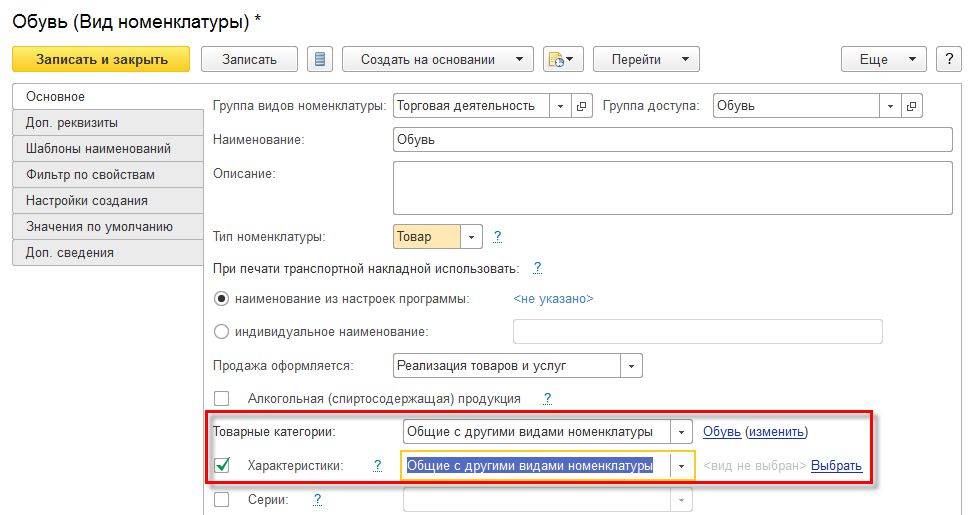Open the Еще menu button
Screen dimensions: 979x515
883,59
